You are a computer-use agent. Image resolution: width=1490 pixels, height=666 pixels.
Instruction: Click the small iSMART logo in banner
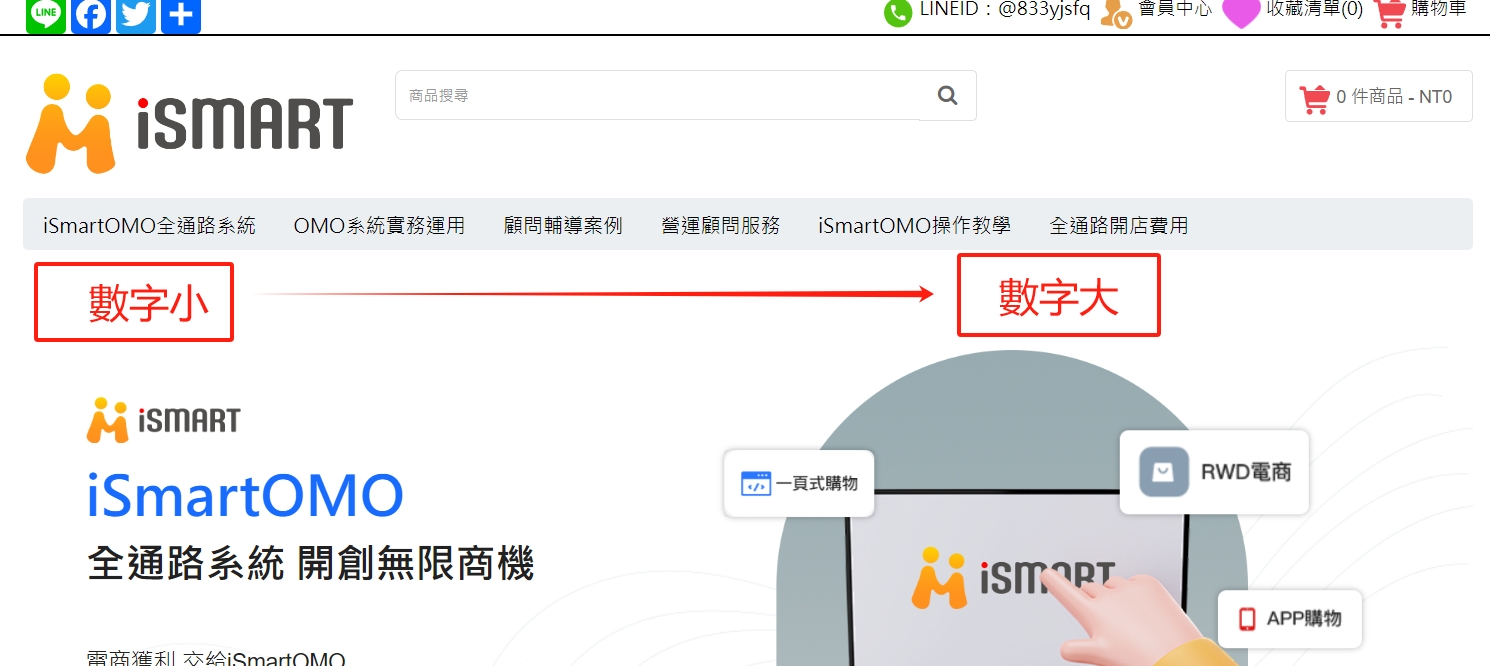(164, 420)
